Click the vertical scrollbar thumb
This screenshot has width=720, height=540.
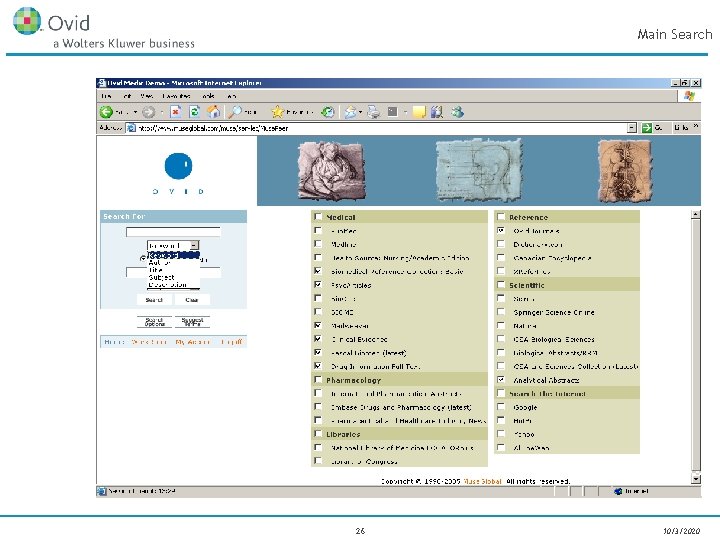[x=696, y=345]
